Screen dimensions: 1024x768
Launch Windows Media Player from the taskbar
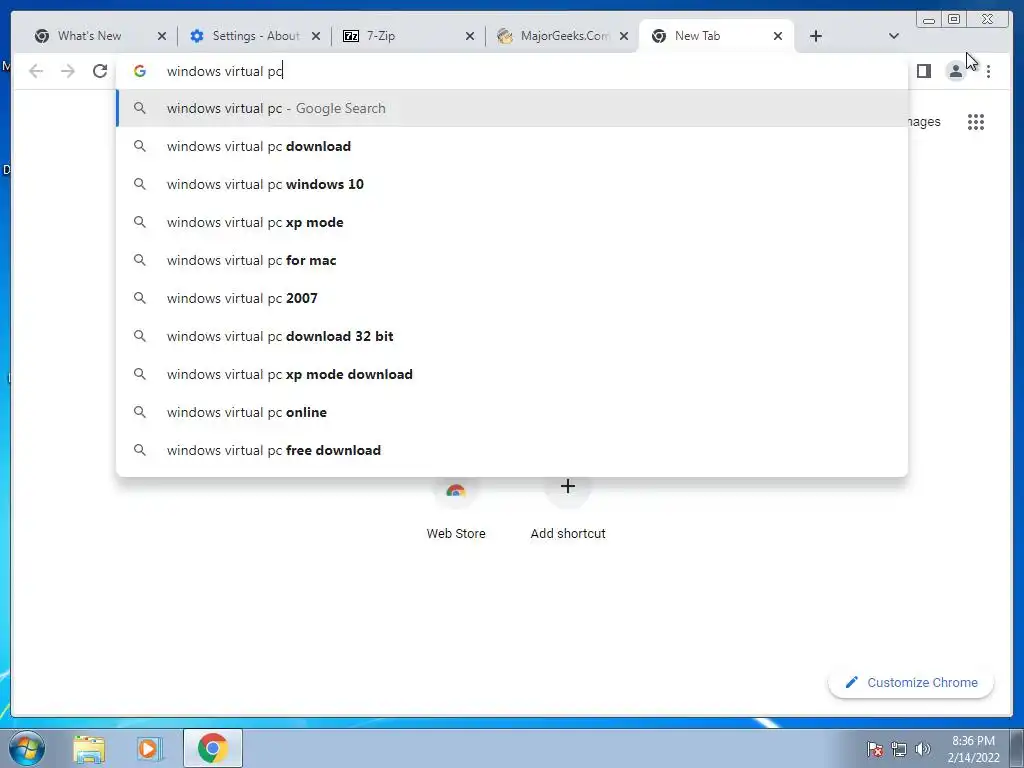[150, 748]
